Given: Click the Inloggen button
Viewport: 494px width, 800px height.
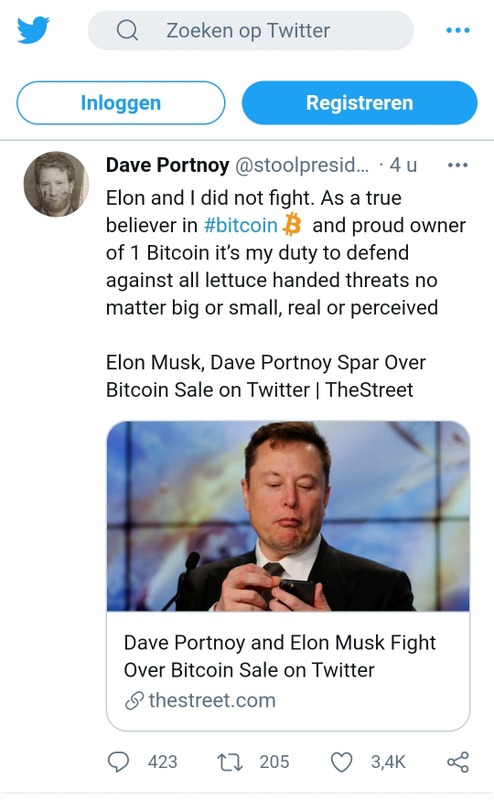Looking at the screenshot, I should click(121, 103).
